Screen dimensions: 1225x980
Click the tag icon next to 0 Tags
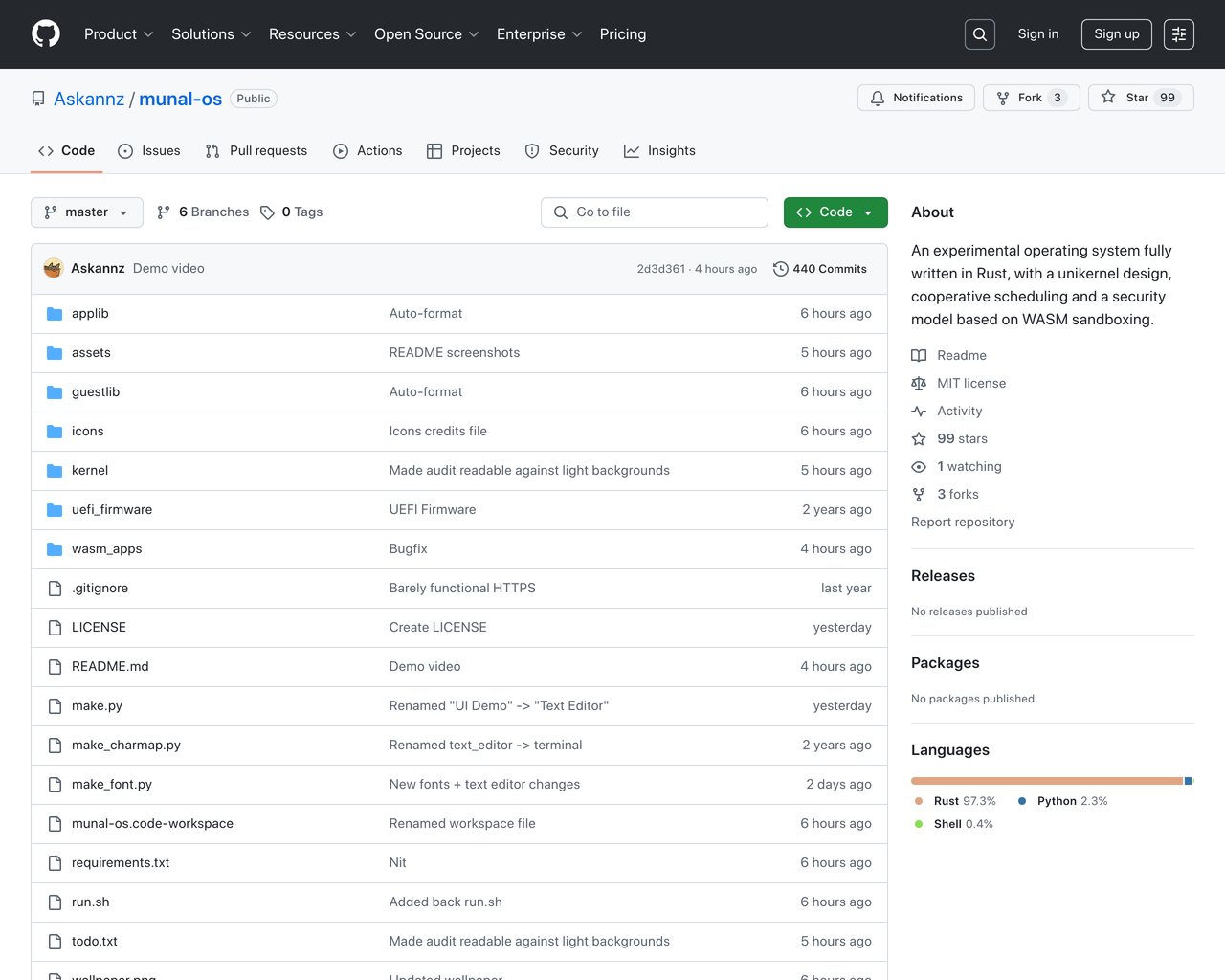click(x=267, y=212)
